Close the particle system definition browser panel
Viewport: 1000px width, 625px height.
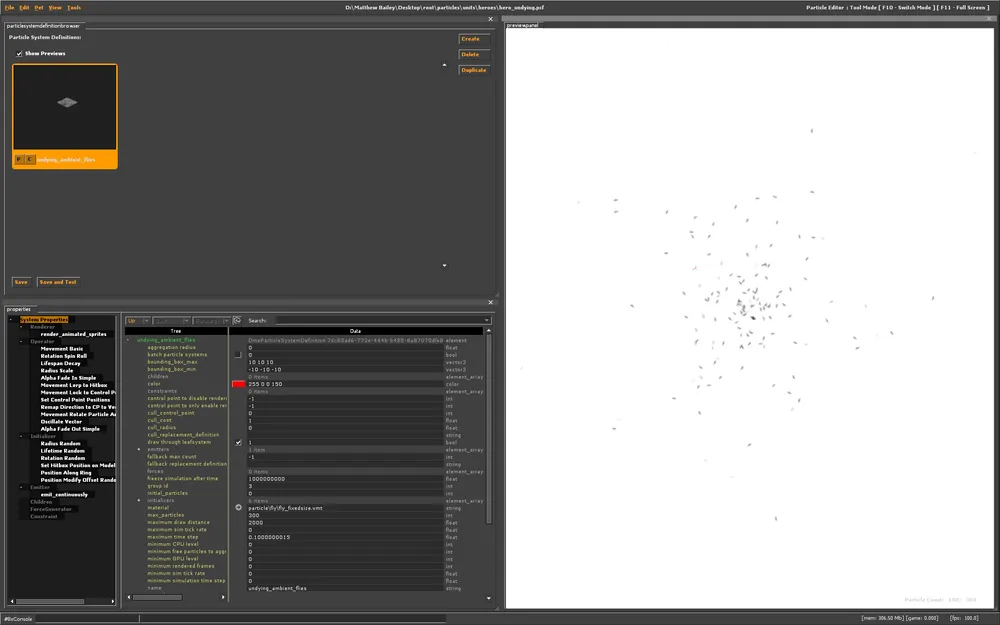click(490, 18)
